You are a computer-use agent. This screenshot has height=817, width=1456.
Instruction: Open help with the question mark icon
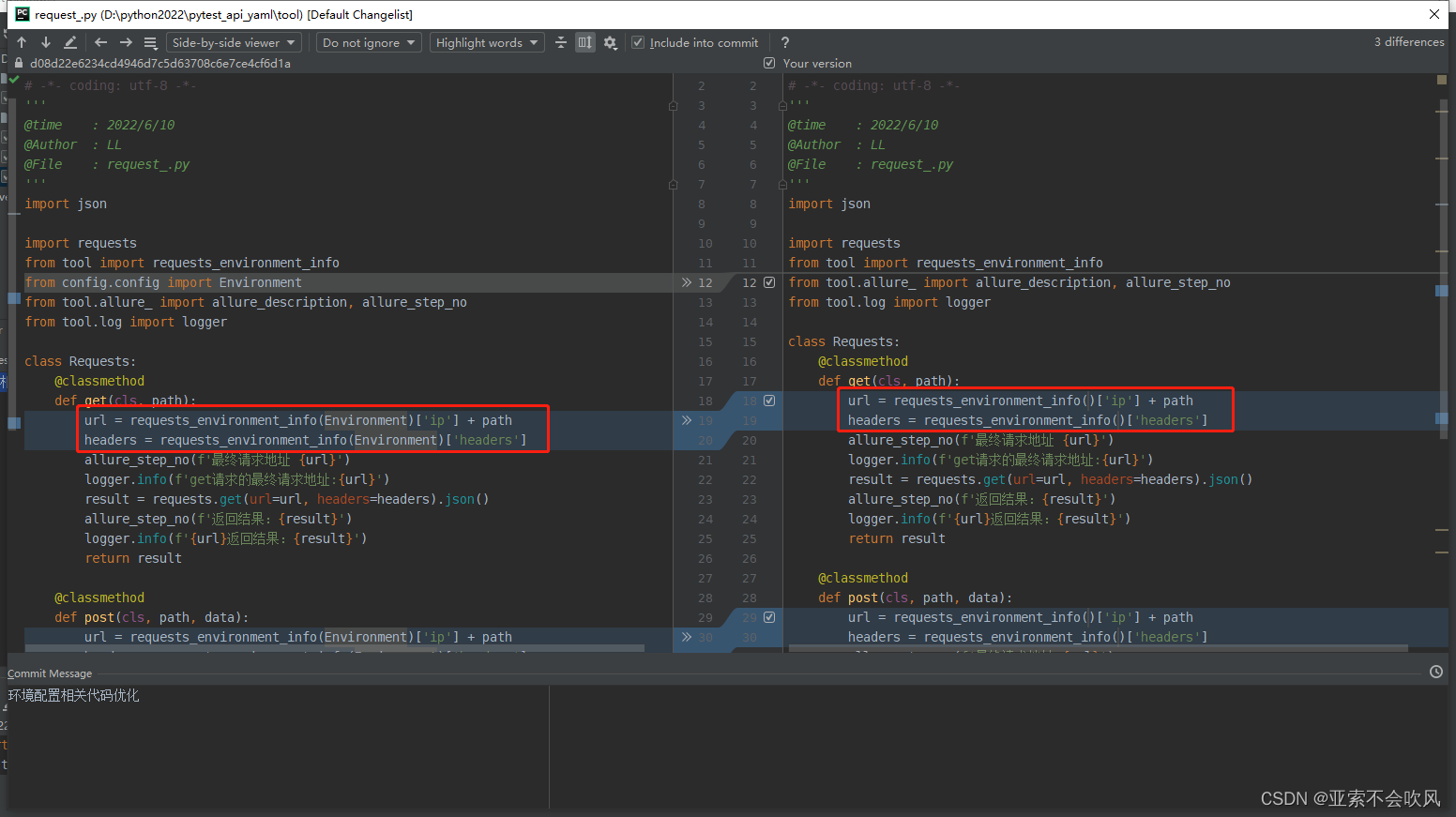pos(785,42)
